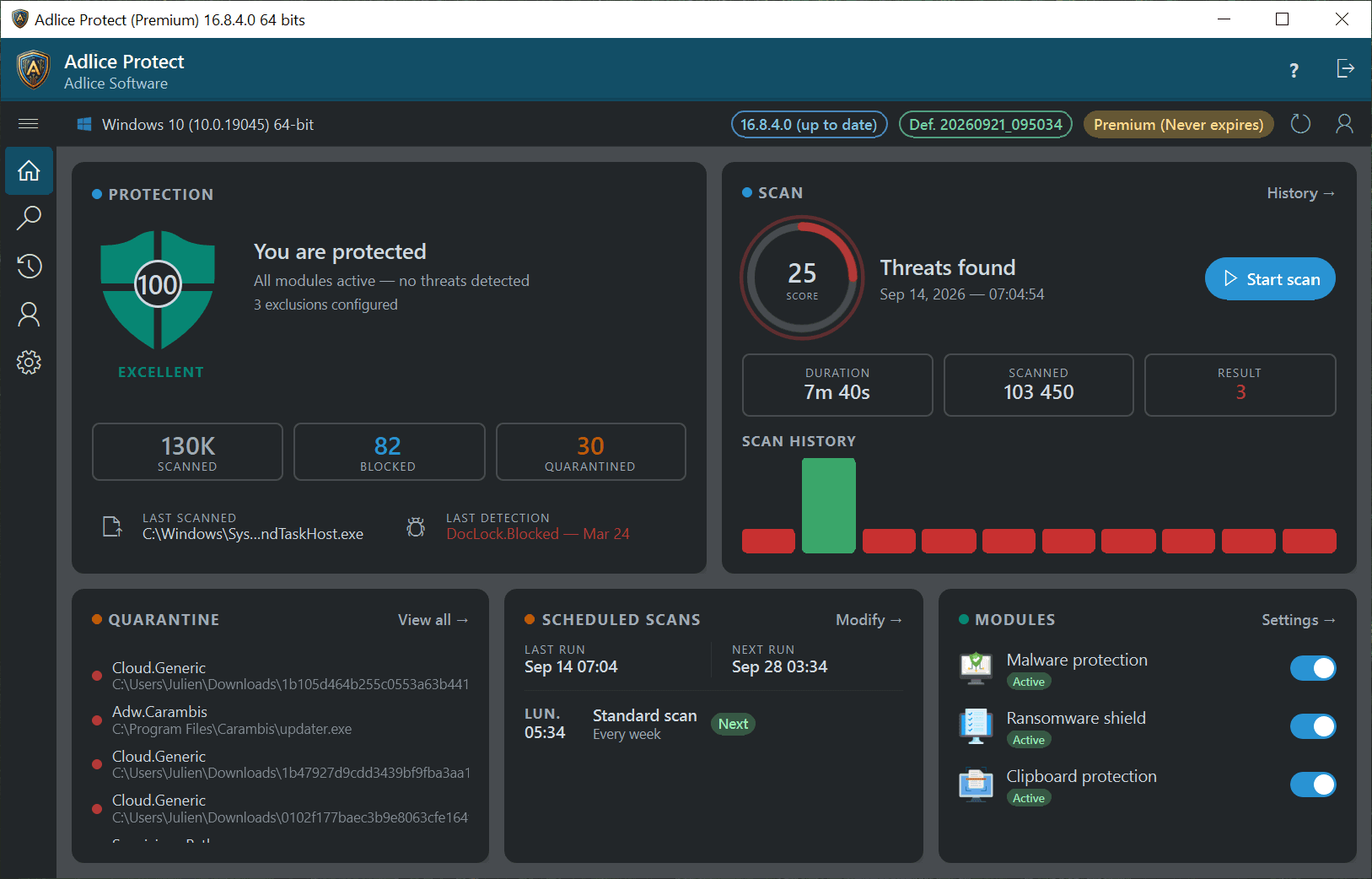Click Modify scheduled scans

[869, 620]
